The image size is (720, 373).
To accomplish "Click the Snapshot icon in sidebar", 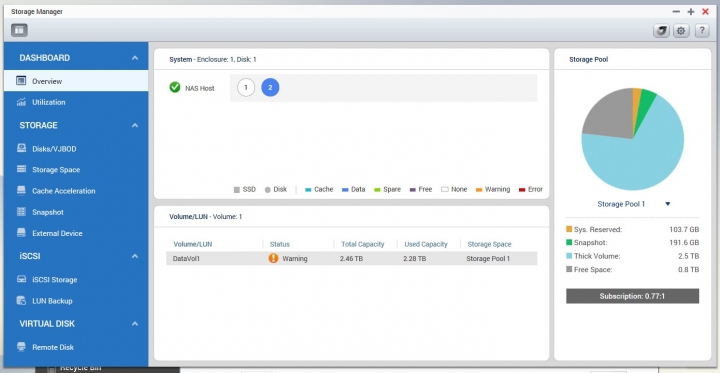I will [x=21, y=212].
